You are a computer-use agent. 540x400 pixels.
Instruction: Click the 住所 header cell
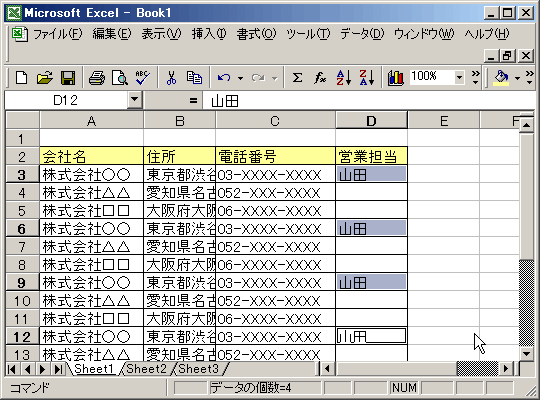[179, 156]
